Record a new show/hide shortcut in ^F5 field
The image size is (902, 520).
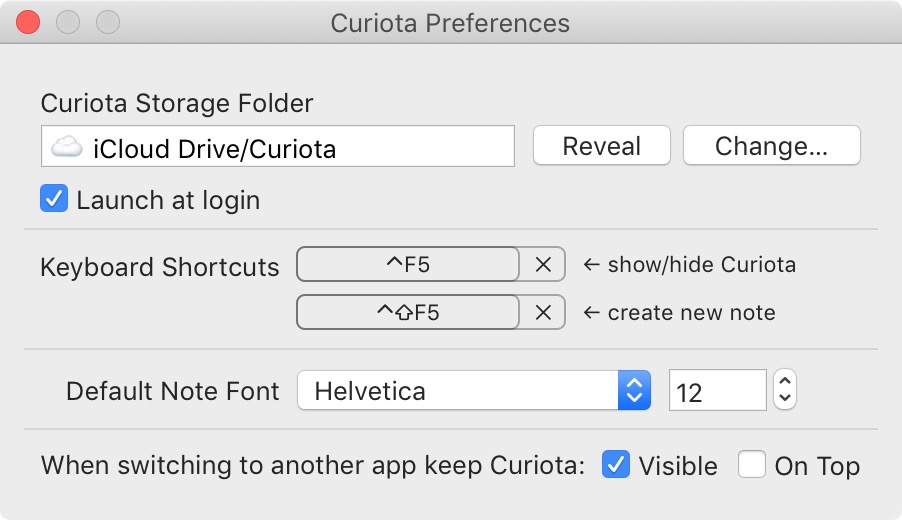408,265
